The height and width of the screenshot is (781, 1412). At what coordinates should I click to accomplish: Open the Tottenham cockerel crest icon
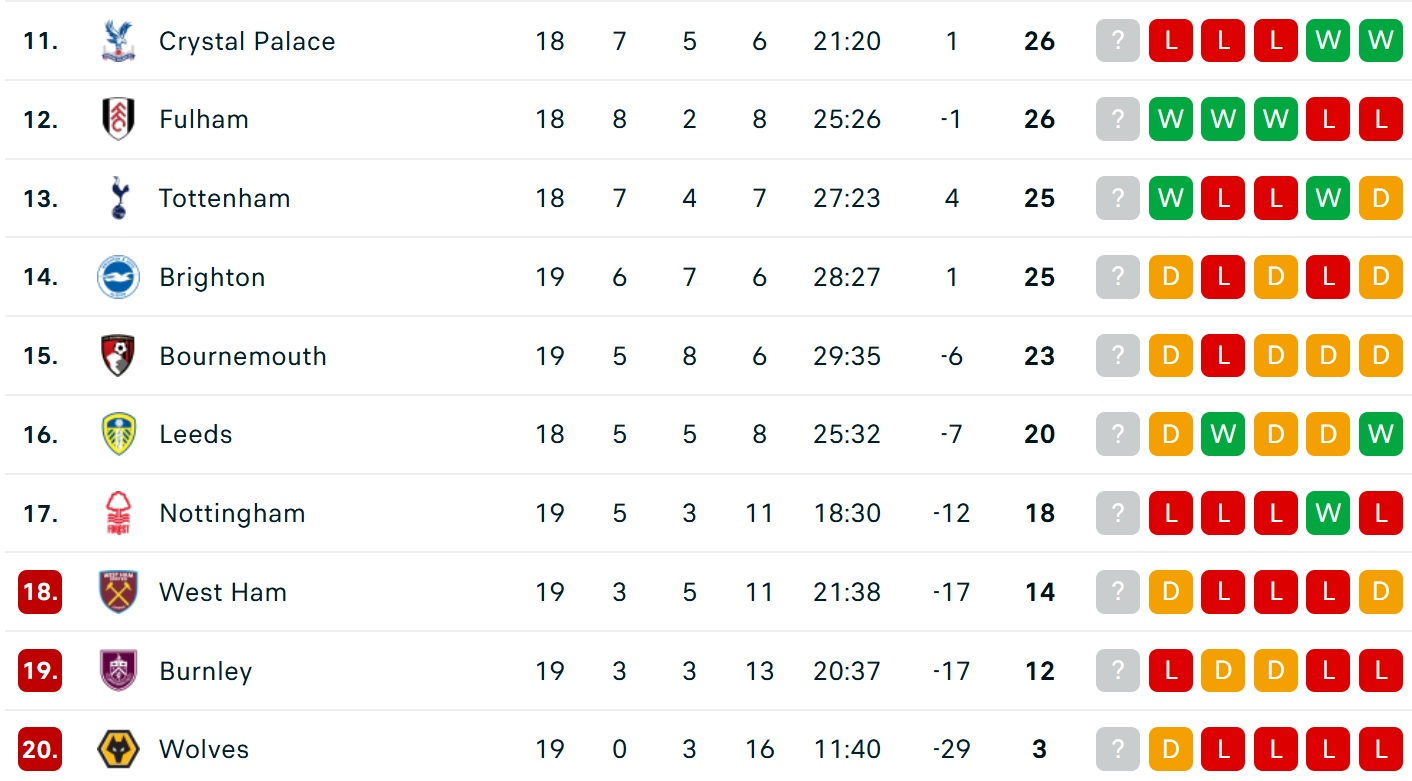click(x=118, y=198)
